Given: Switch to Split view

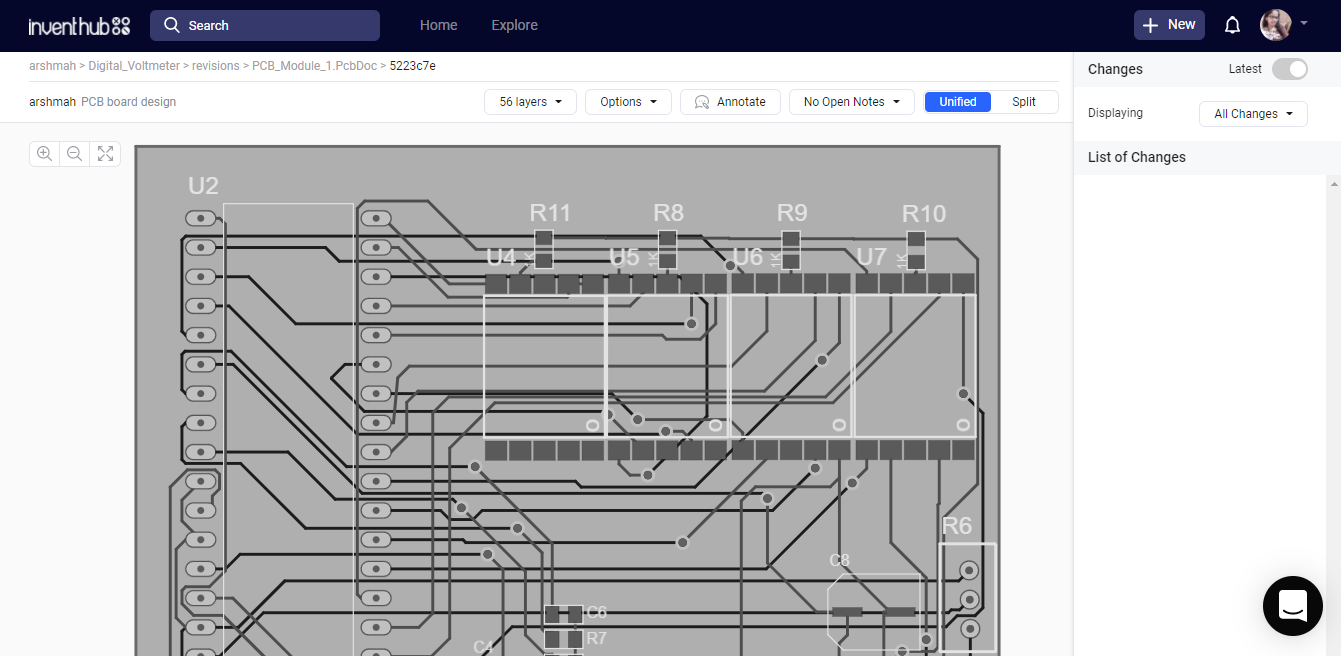Looking at the screenshot, I should (1024, 102).
